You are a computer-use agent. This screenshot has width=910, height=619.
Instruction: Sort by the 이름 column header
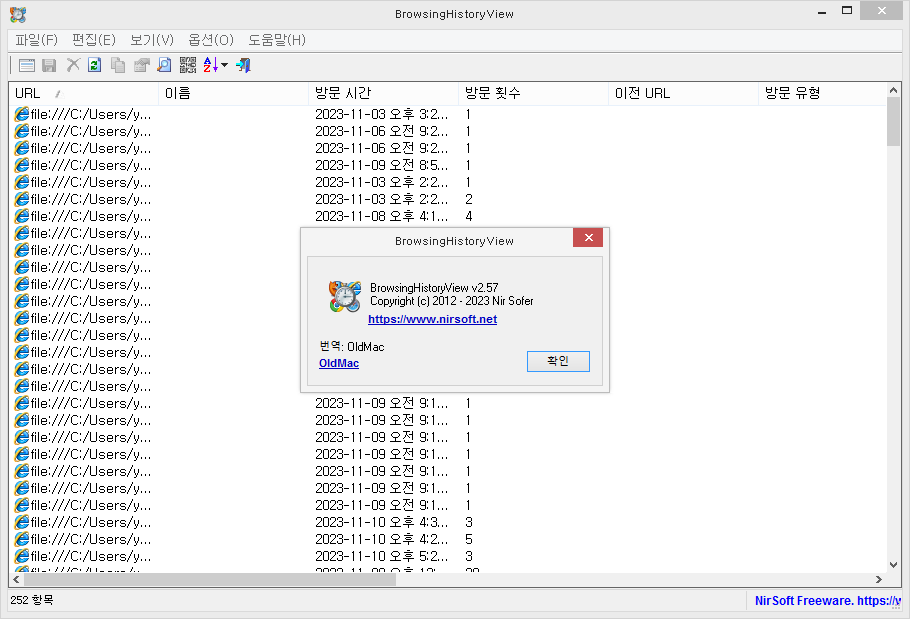pos(233,93)
